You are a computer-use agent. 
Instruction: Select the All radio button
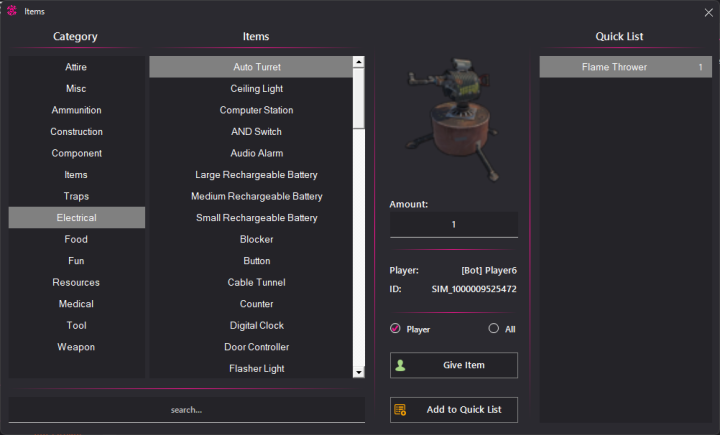pyautogui.click(x=494, y=328)
